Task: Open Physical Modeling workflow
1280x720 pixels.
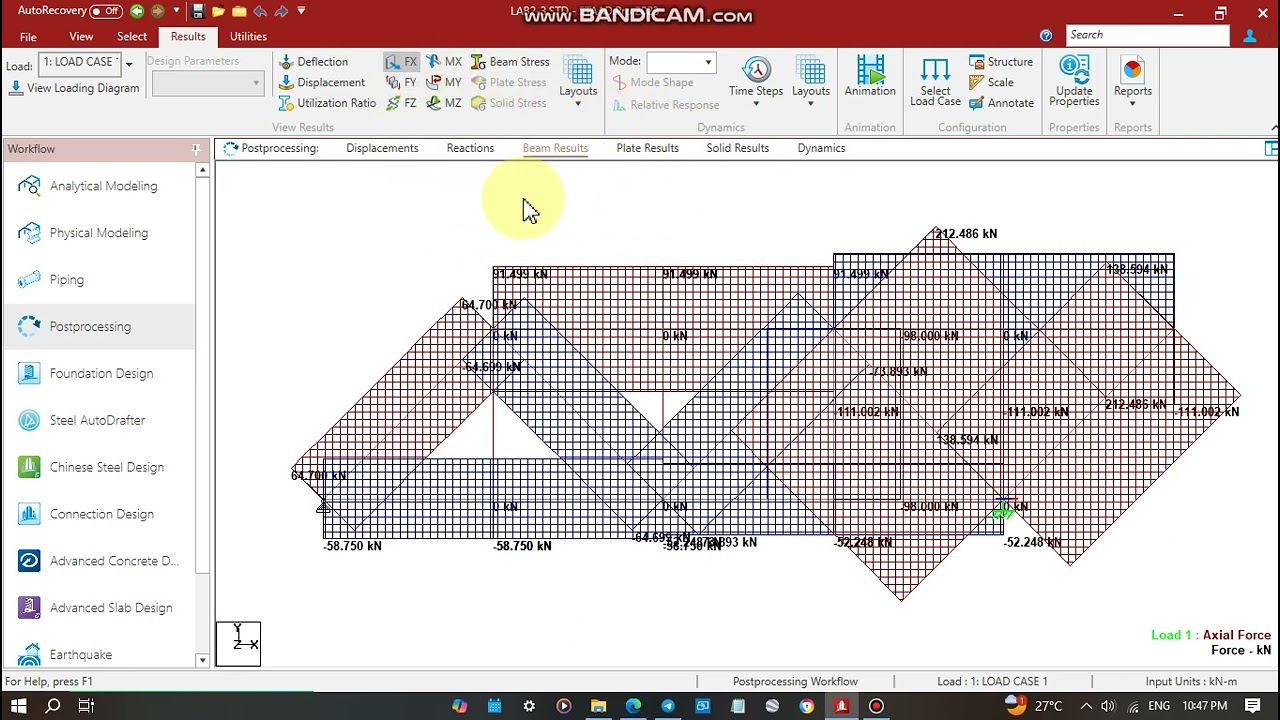Action: (98, 233)
